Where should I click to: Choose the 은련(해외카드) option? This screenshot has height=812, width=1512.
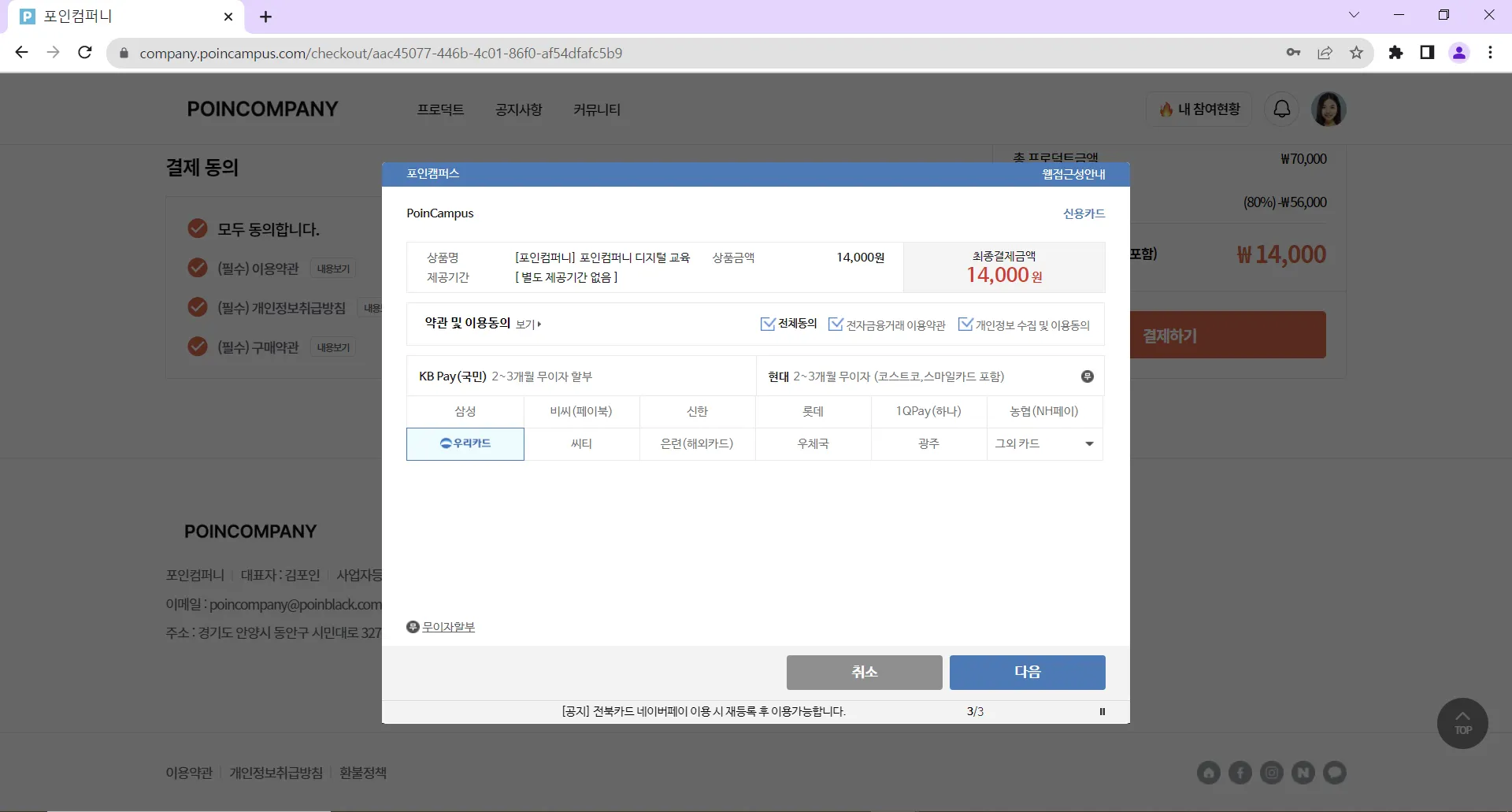click(x=697, y=444)
